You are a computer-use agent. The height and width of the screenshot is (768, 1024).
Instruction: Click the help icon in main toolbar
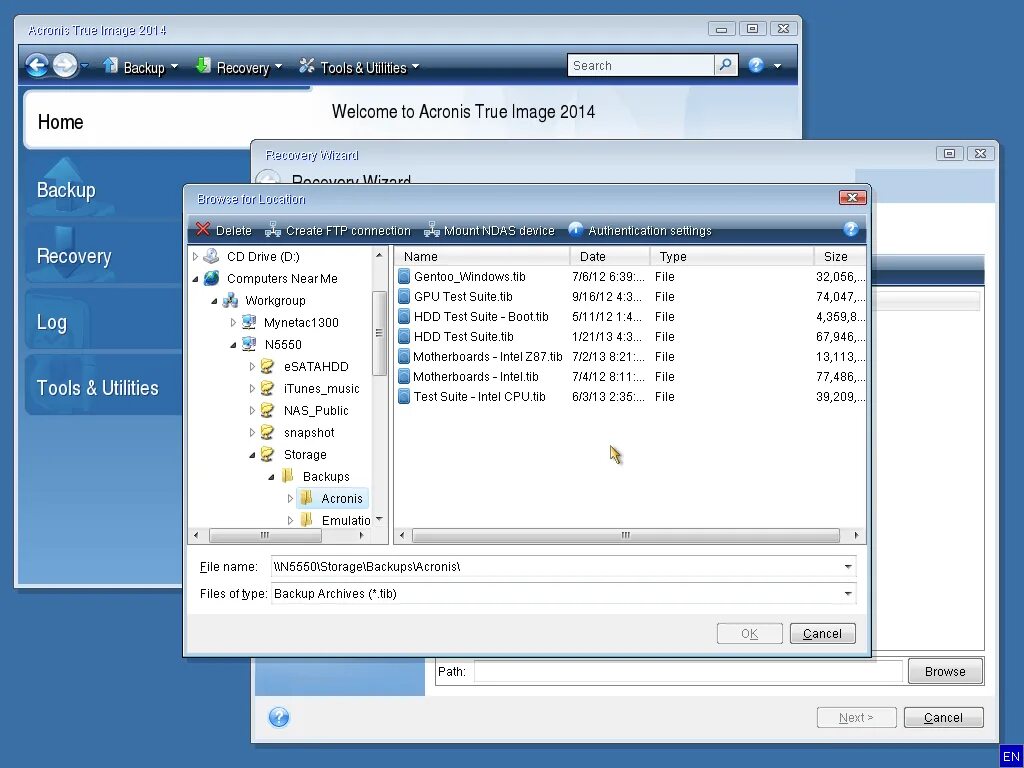click(756, 65)
